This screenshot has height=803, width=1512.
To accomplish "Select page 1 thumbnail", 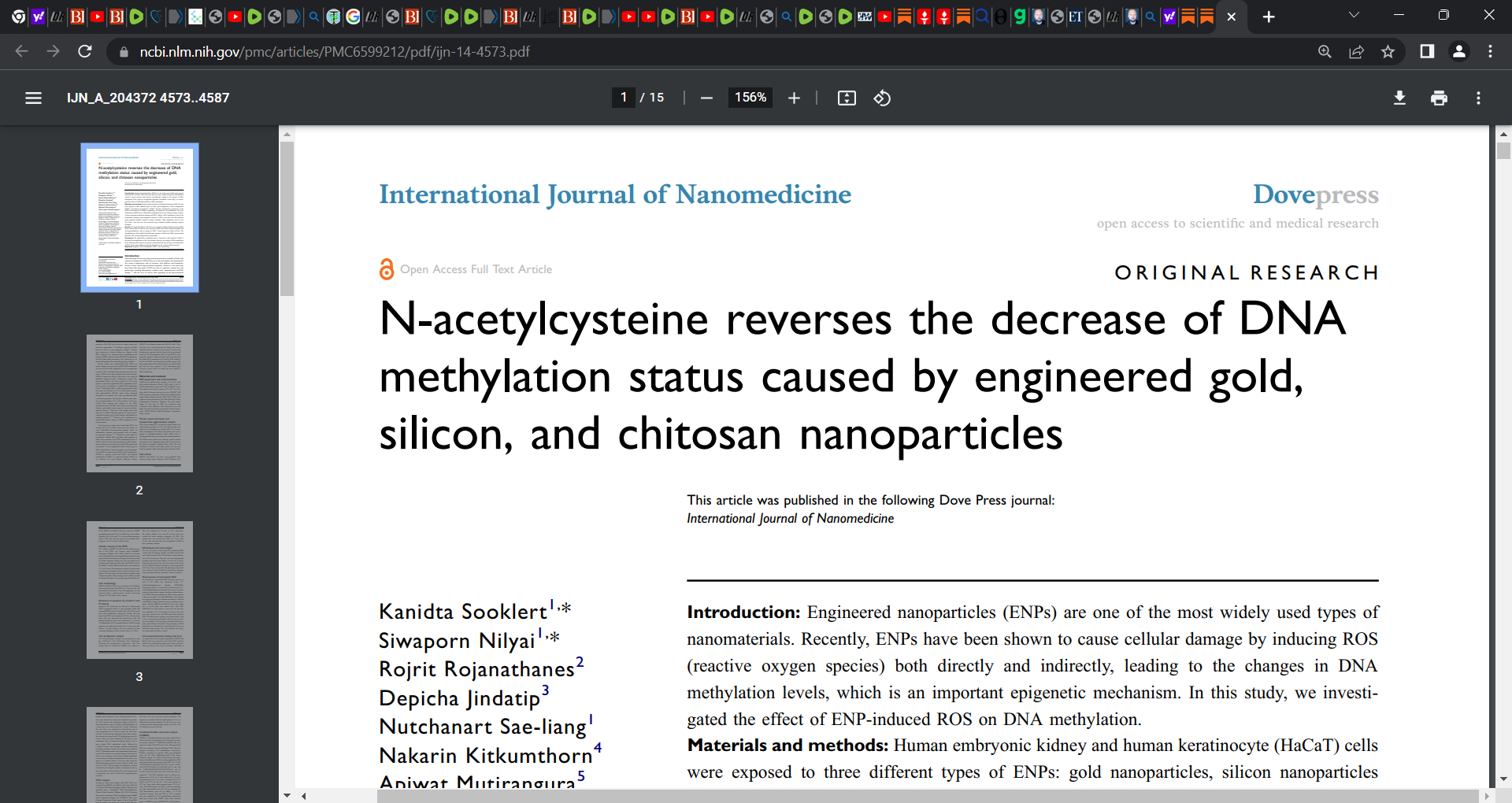I will point(139,217).
